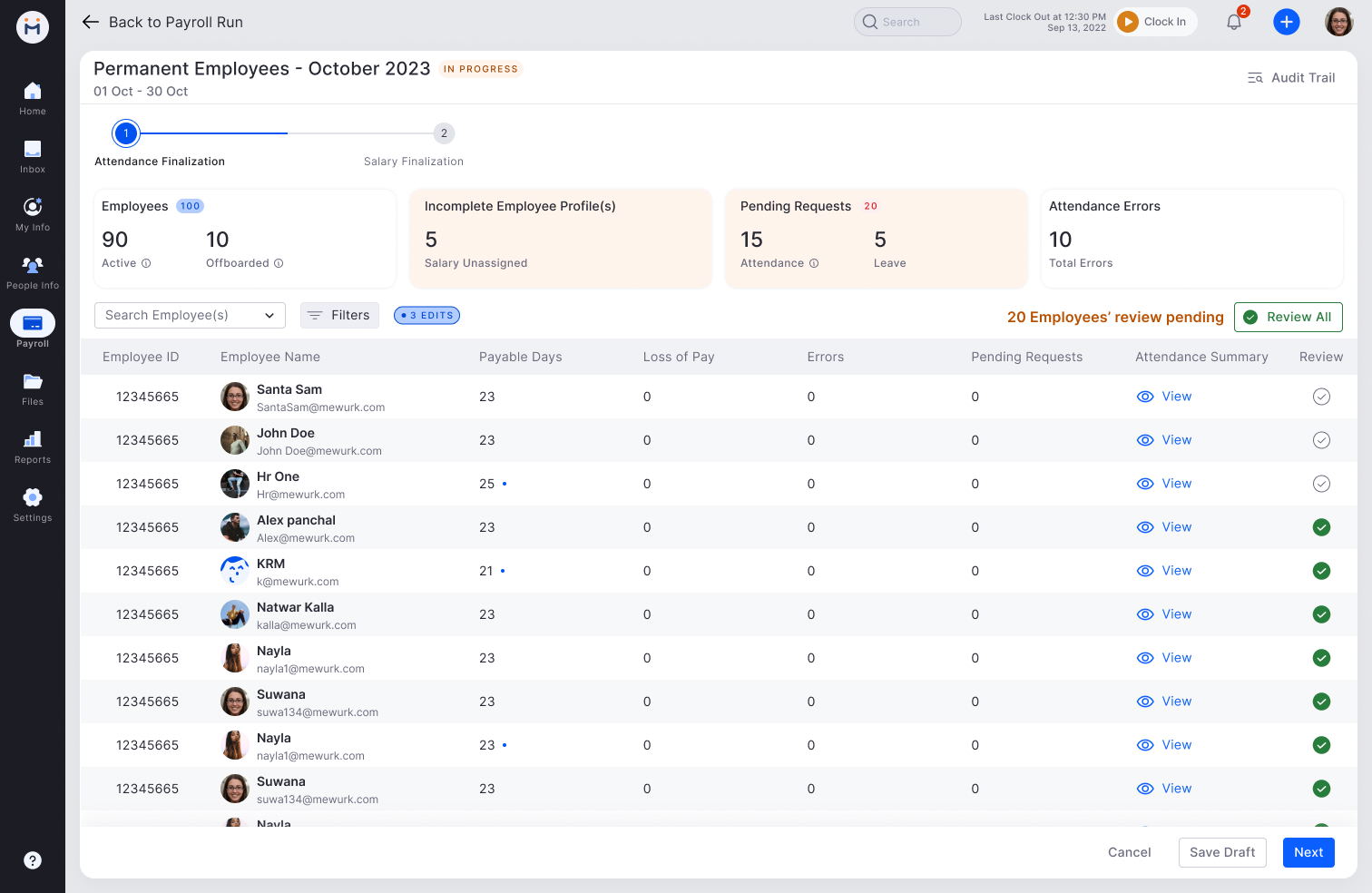This screenshot has height=893, width=1372.
Task: Open the Audit Trail view
Action: pyautogui.click(x=1291, y=77)
